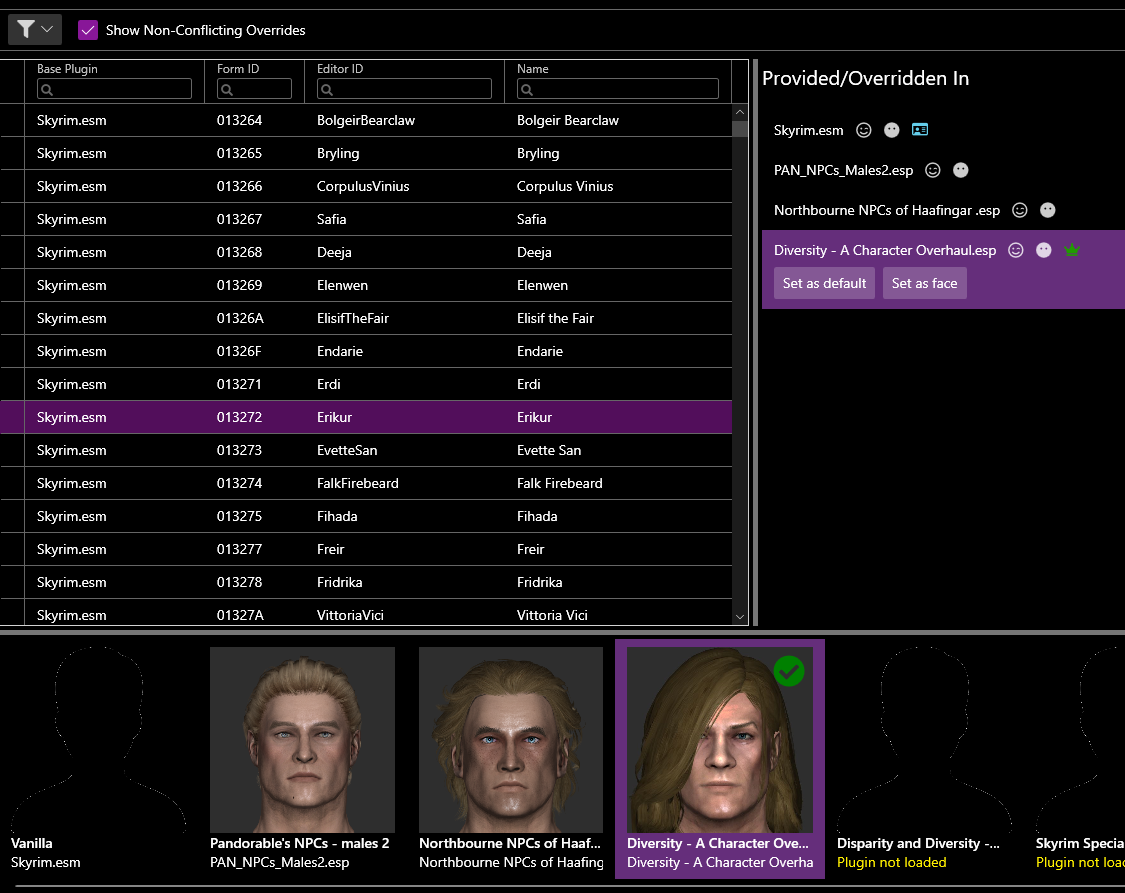Select the Safia row
The image size is (1125, 893).
[x=366, y=219]
